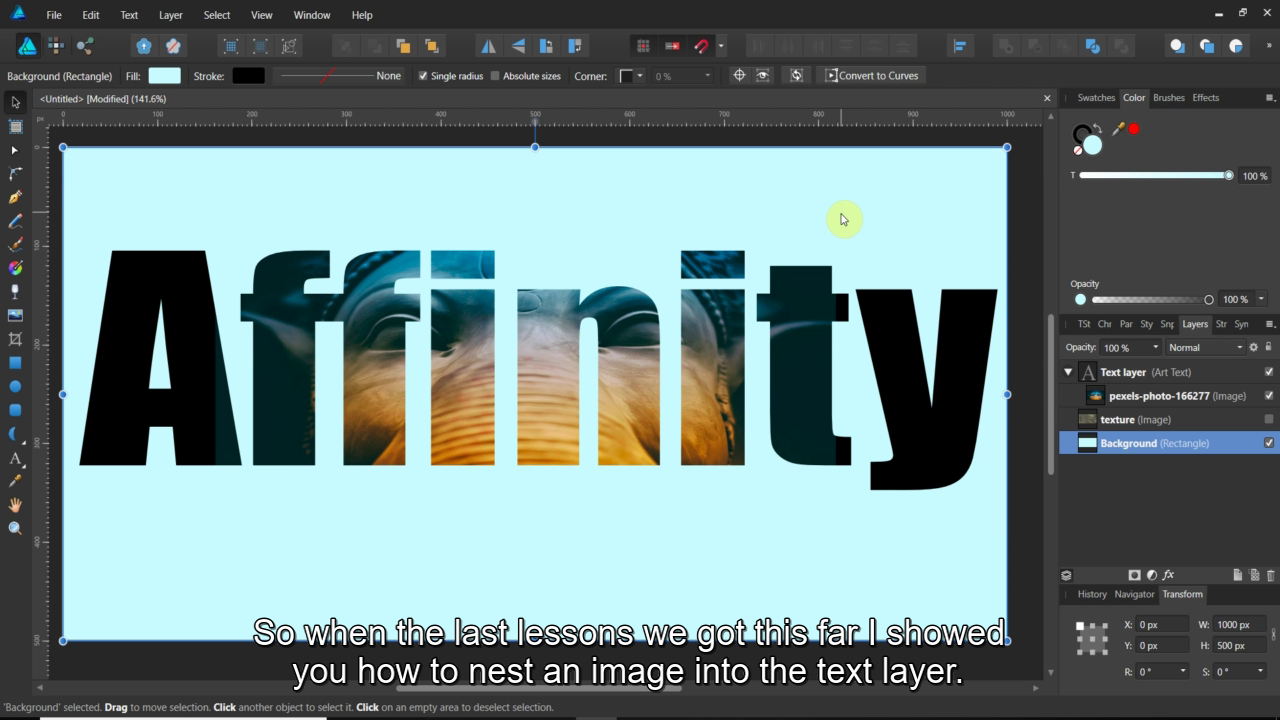Click the Delete Layer trash icon

click(x=1271, y=575)
